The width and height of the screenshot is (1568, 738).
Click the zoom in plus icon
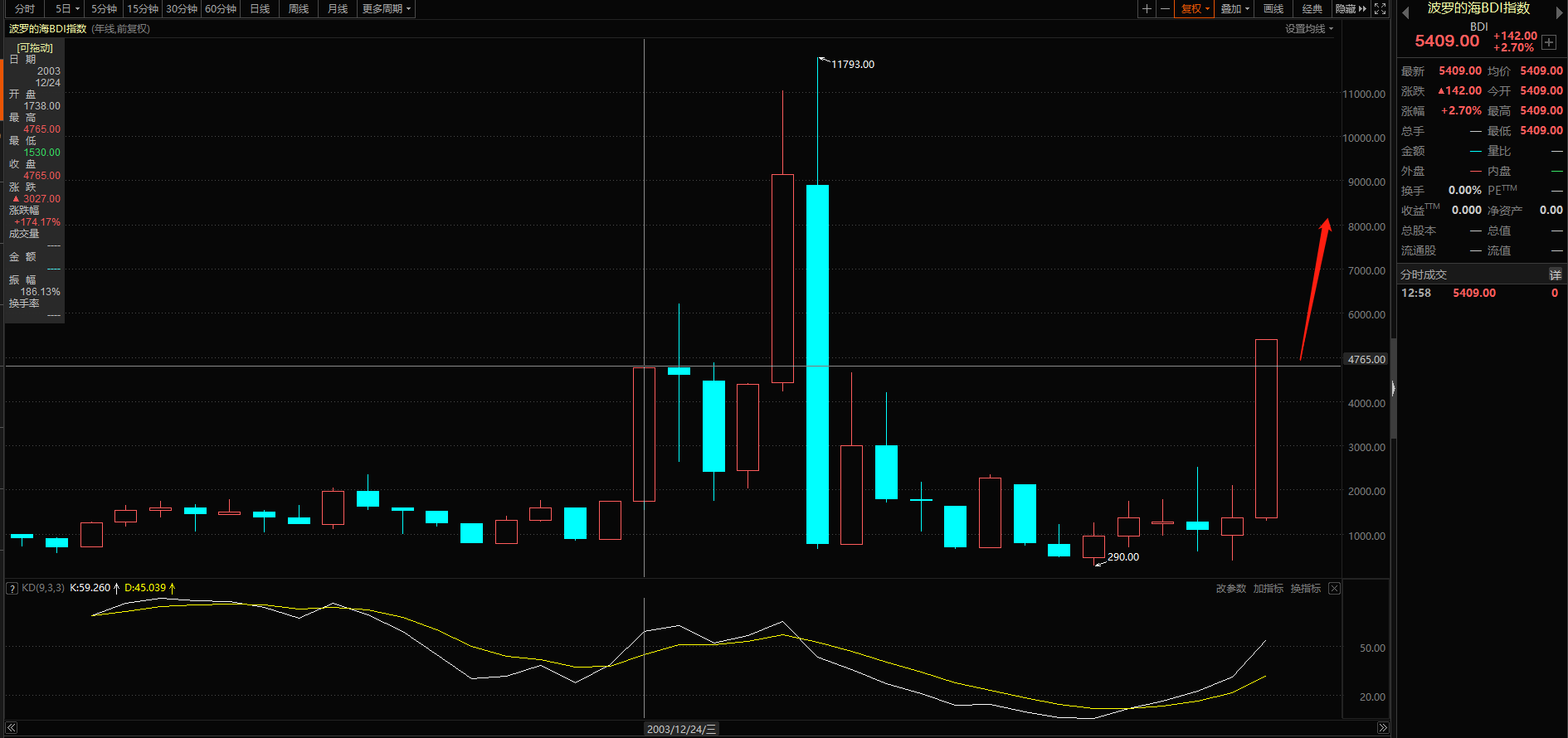[x=1147, y=9]
